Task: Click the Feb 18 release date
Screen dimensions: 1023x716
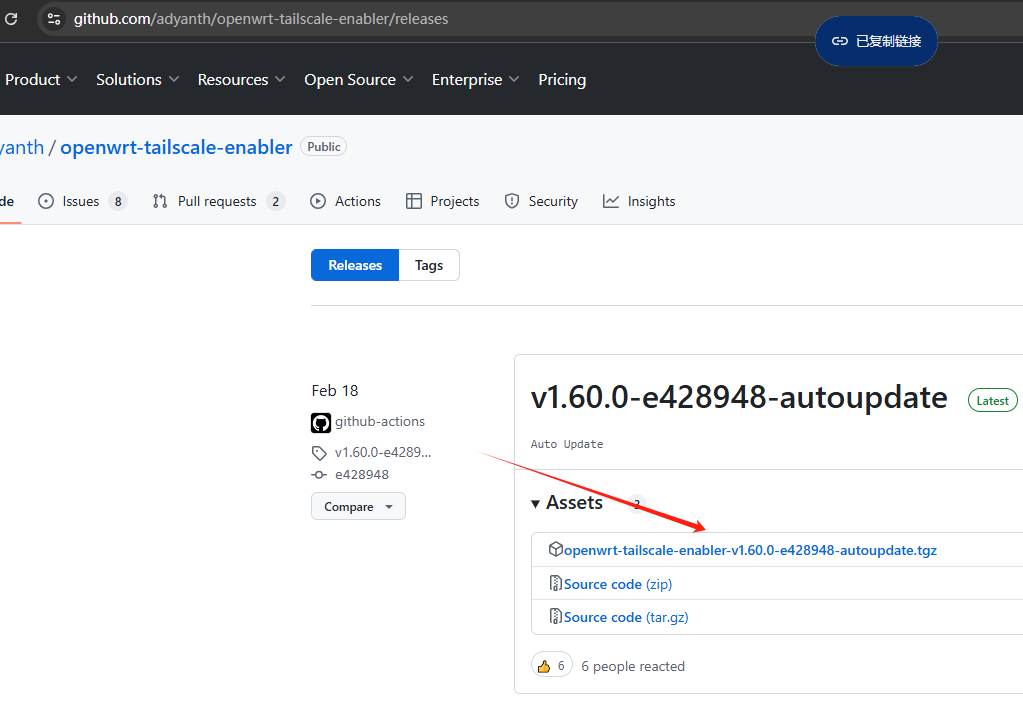Action: tap(335, 390)
